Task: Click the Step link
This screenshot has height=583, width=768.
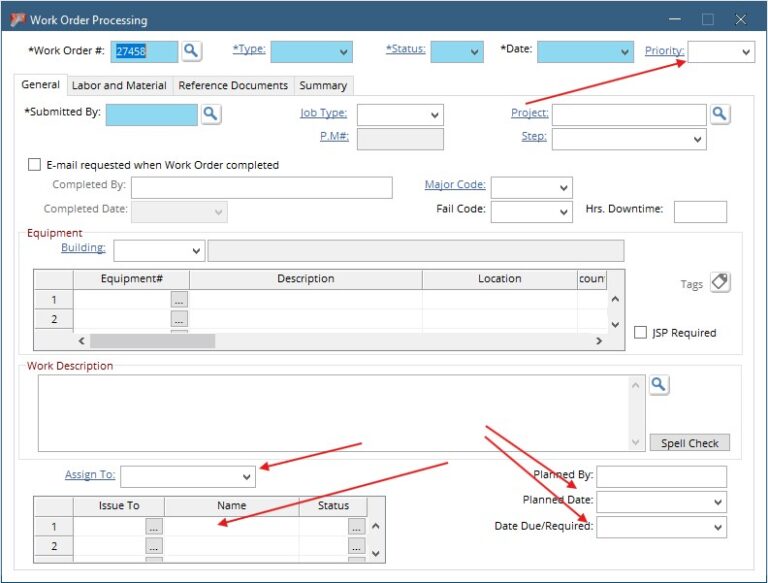Action: pyautogui.click(x=534, y=136)
